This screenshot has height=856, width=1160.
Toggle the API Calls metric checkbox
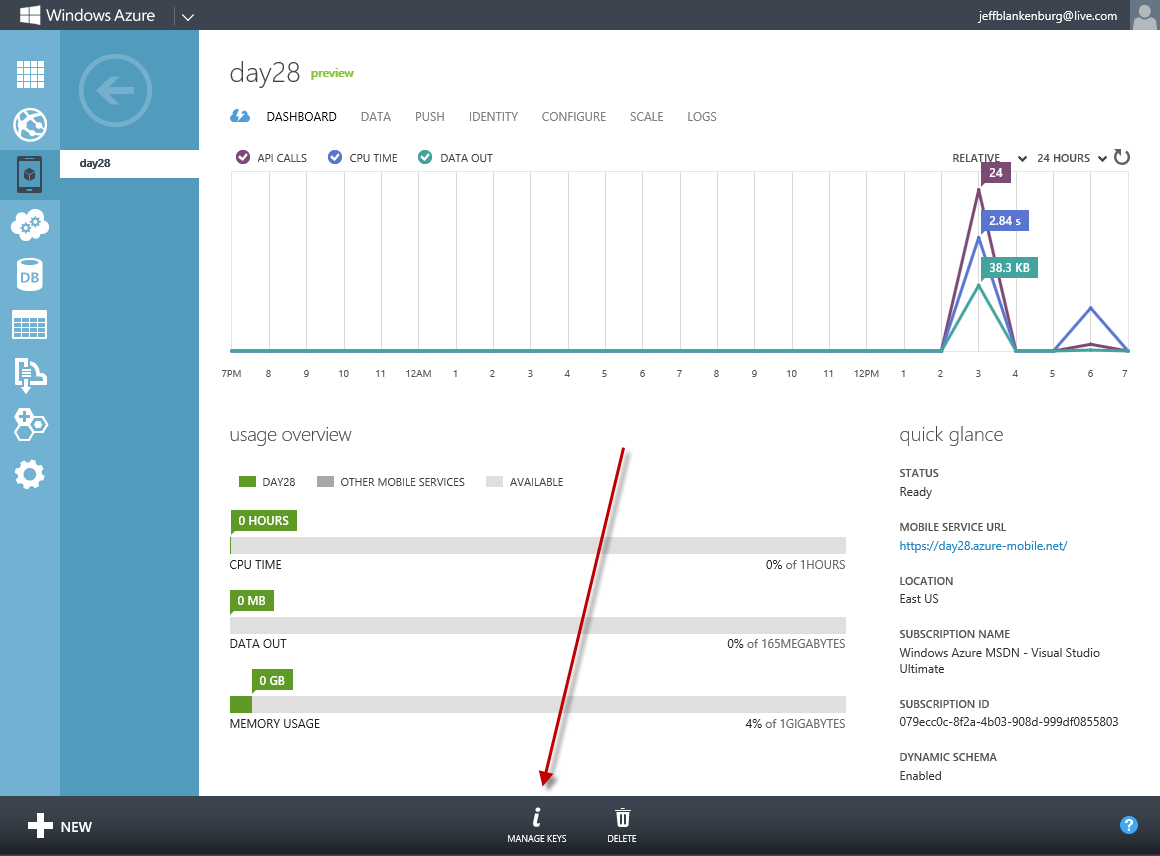[x=242, y=158]
